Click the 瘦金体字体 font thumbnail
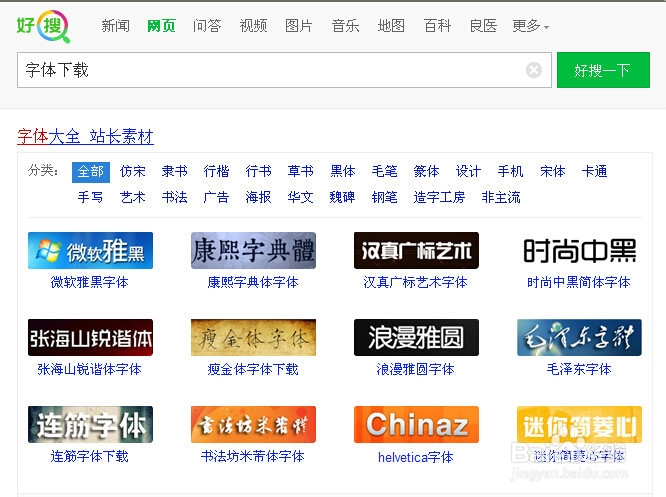666x497 pixels. (x=253, y=337)
